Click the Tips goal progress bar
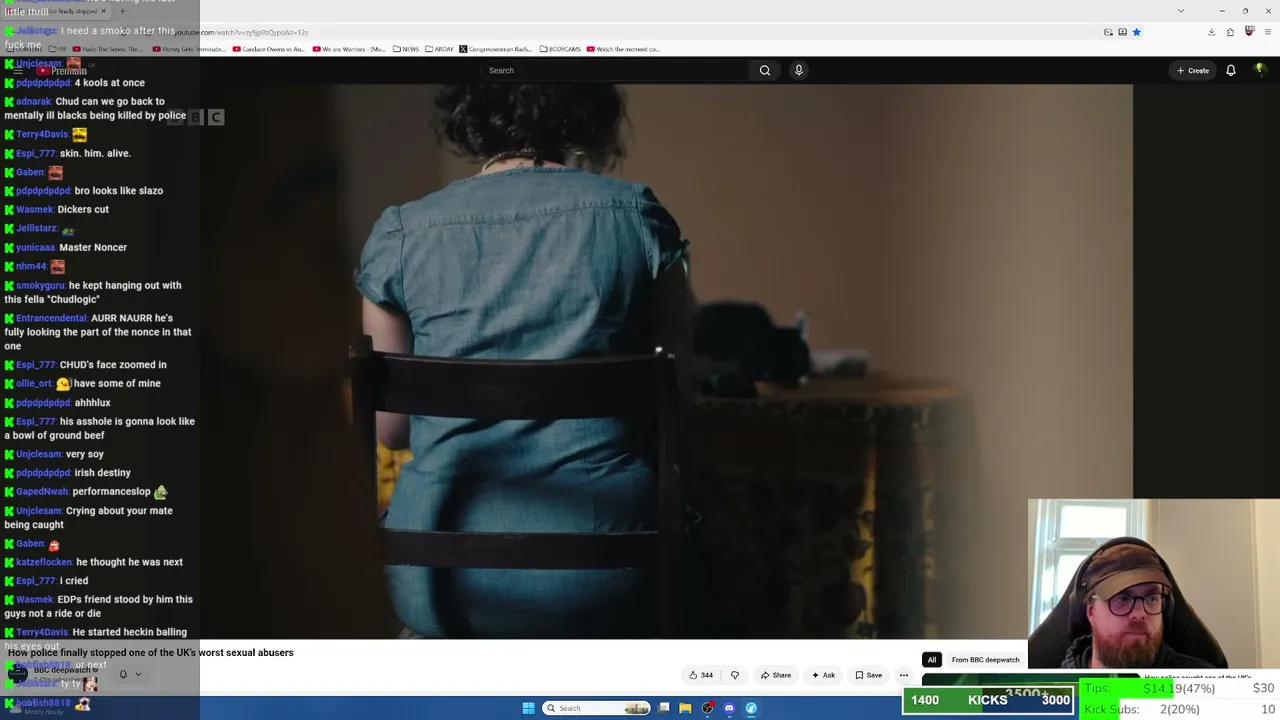This screenshot has width=1280, height=720. pyautogui.click(x=1180, y=689)
